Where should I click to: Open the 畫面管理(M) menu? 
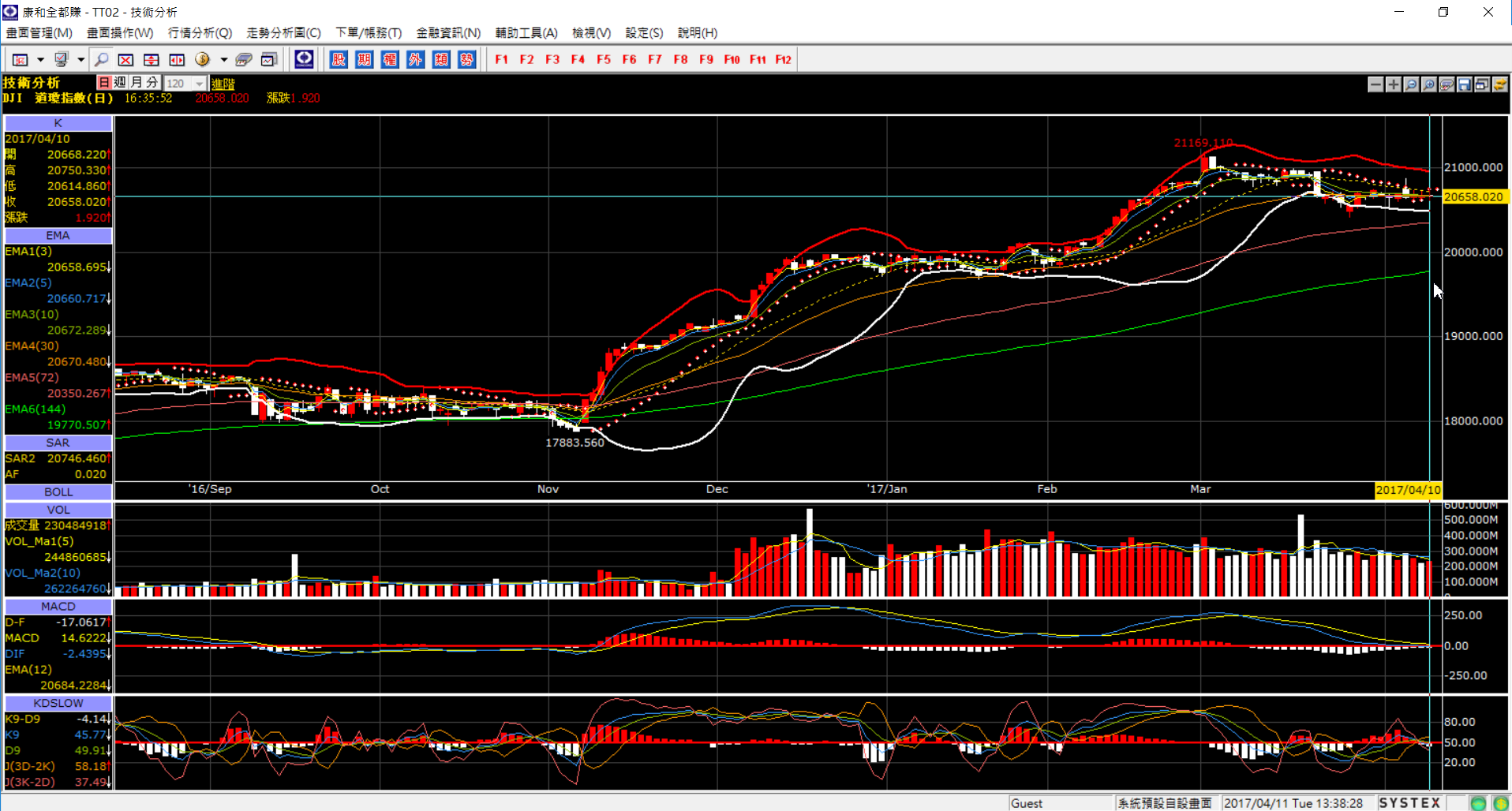(x=39, y=33)
